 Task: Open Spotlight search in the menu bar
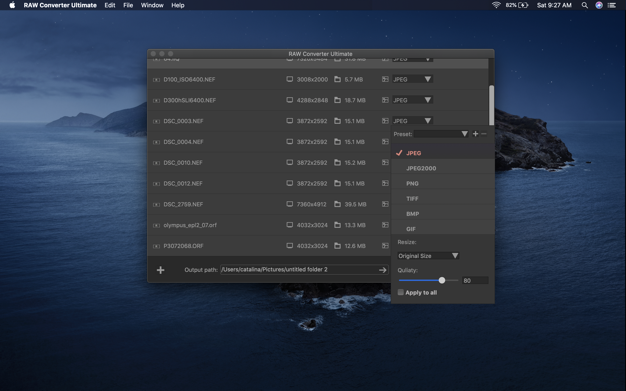click(584, 5)
